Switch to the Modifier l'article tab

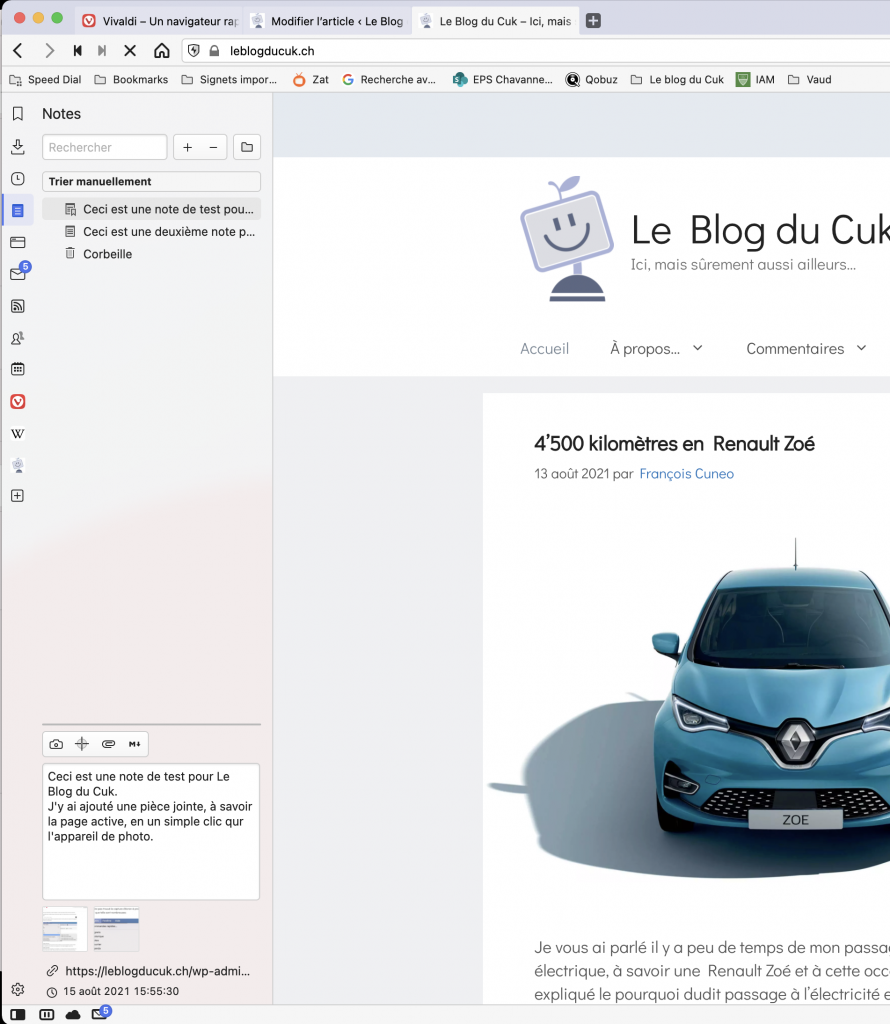[x=328, y=21]
